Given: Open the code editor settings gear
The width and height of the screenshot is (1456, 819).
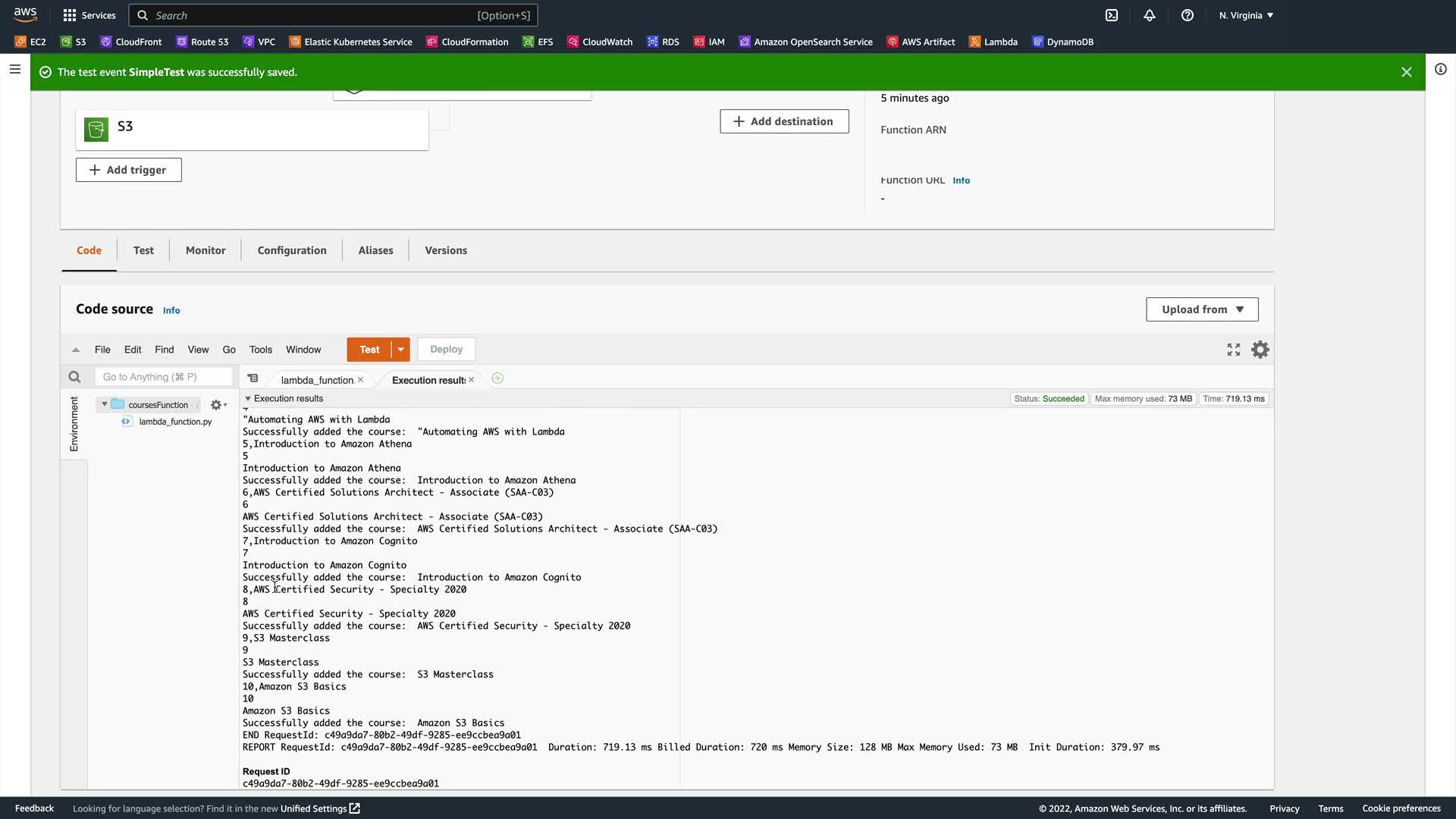Looking at the screenshot, I should coord(1260,350).
